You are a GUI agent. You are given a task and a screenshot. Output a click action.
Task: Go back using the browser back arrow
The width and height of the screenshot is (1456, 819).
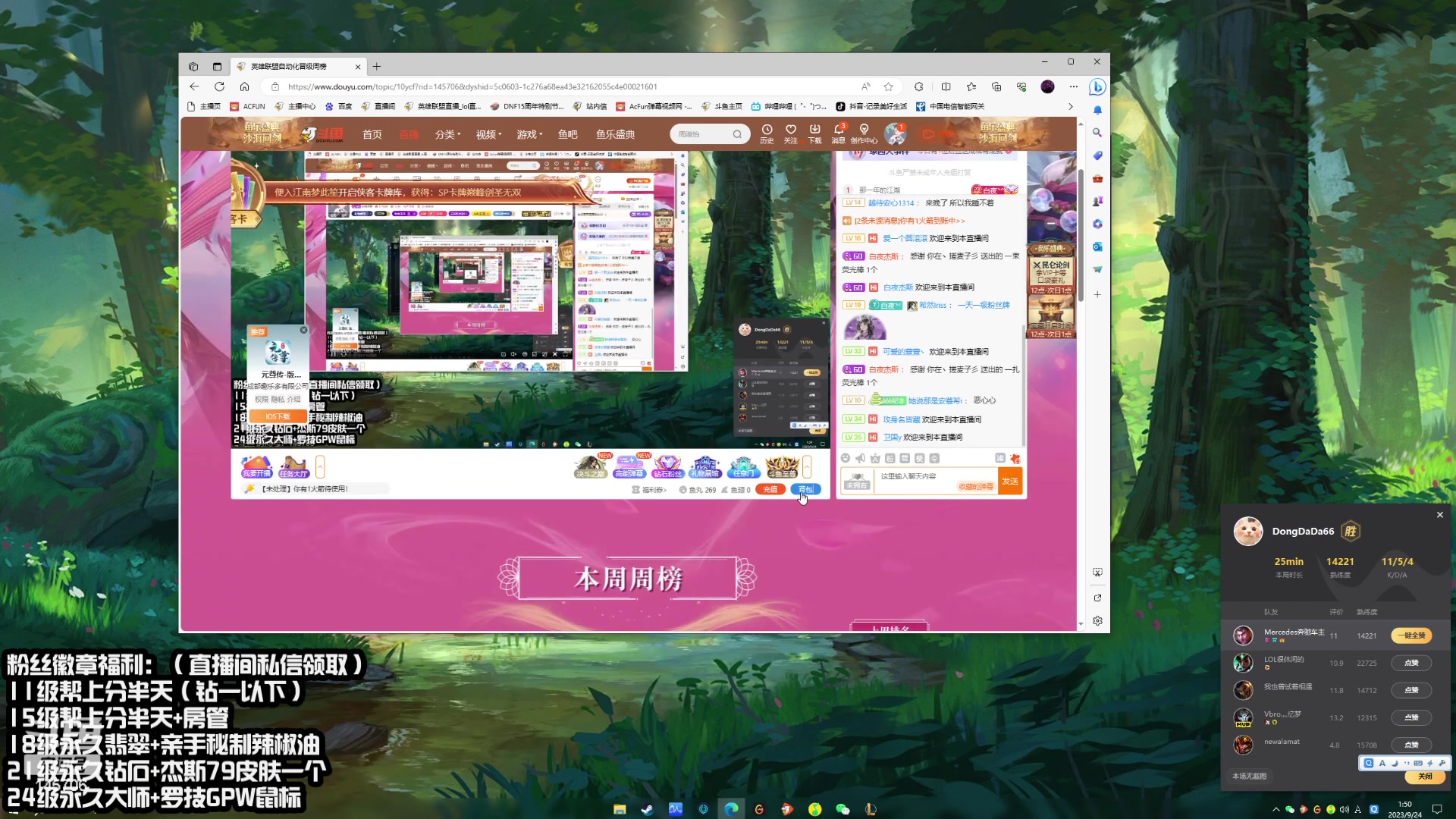pos(194,86)
